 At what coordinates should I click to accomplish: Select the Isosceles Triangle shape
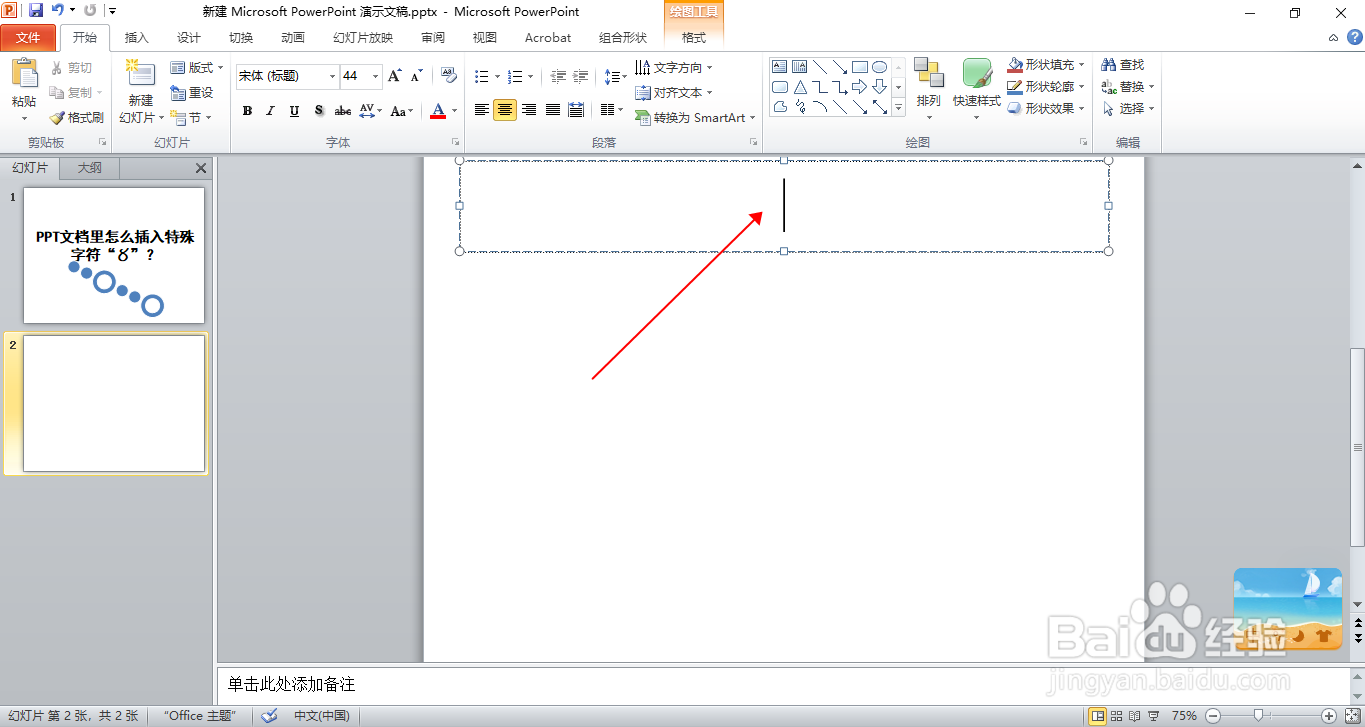pyautogui.click(x=799, y=87)
